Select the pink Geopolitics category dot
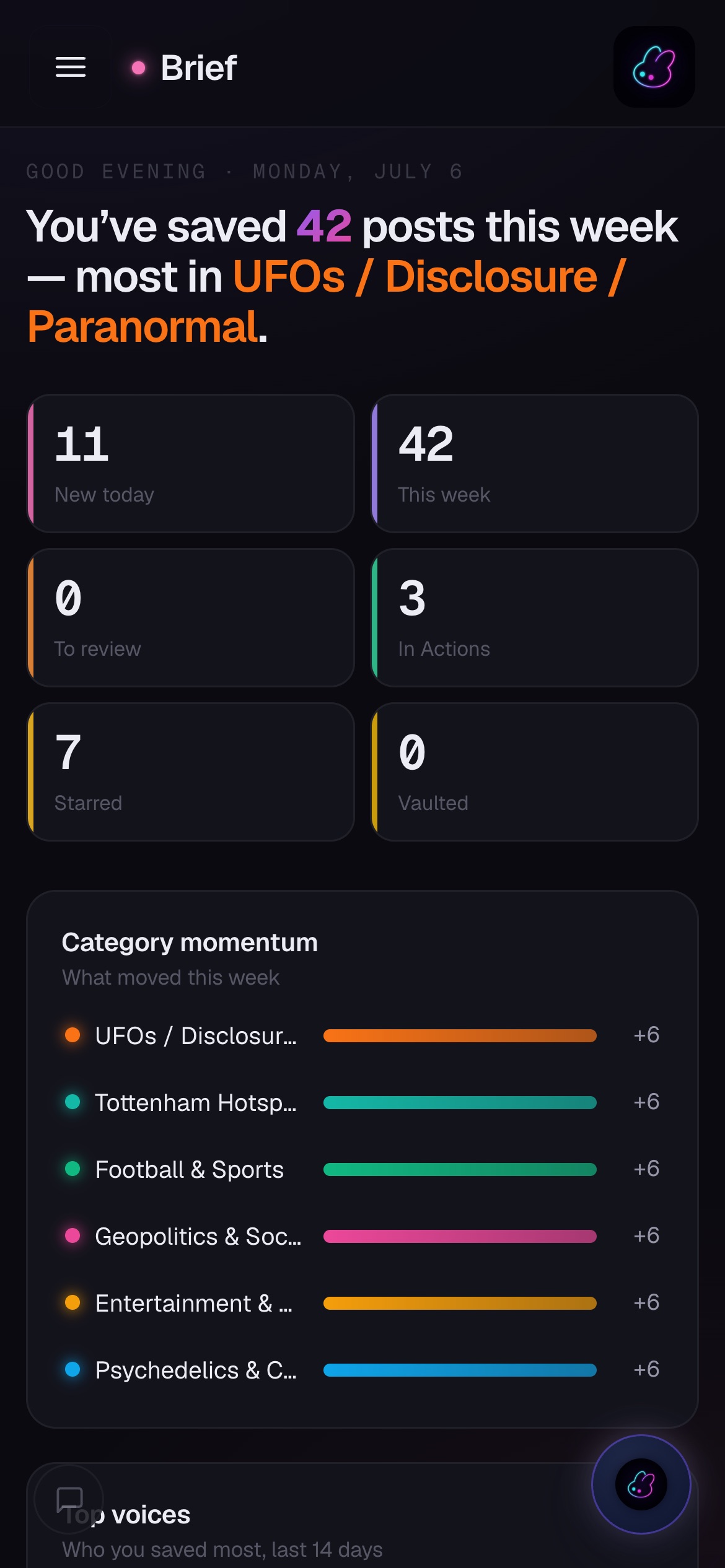This screenshot has height=1568, width=725. [72, 1235]
